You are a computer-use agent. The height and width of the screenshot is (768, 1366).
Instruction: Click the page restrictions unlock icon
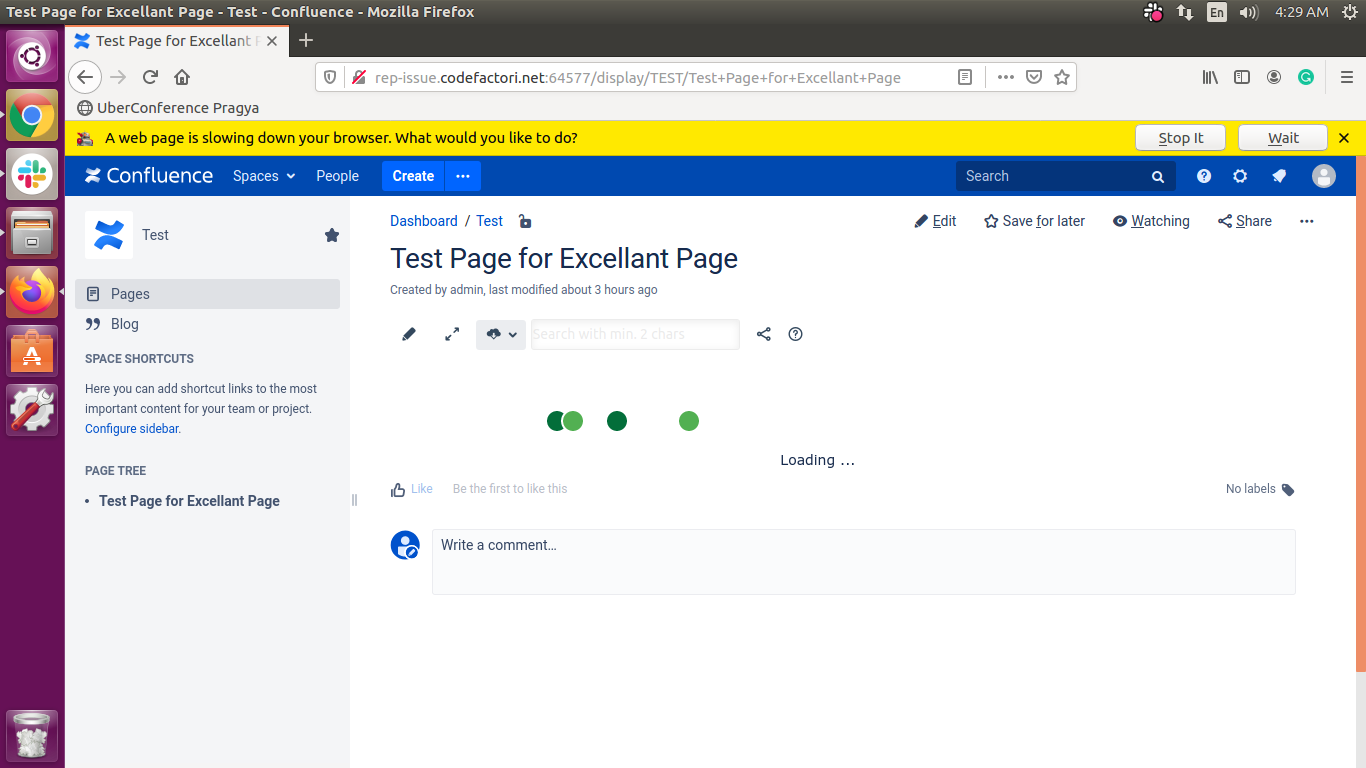525,221
